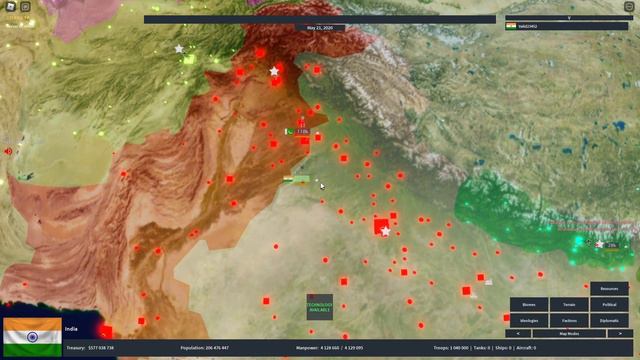Collapse the player list with the v arrow
Screen dimensions: 640x360
pyautogui.click(x=569, y=18)
